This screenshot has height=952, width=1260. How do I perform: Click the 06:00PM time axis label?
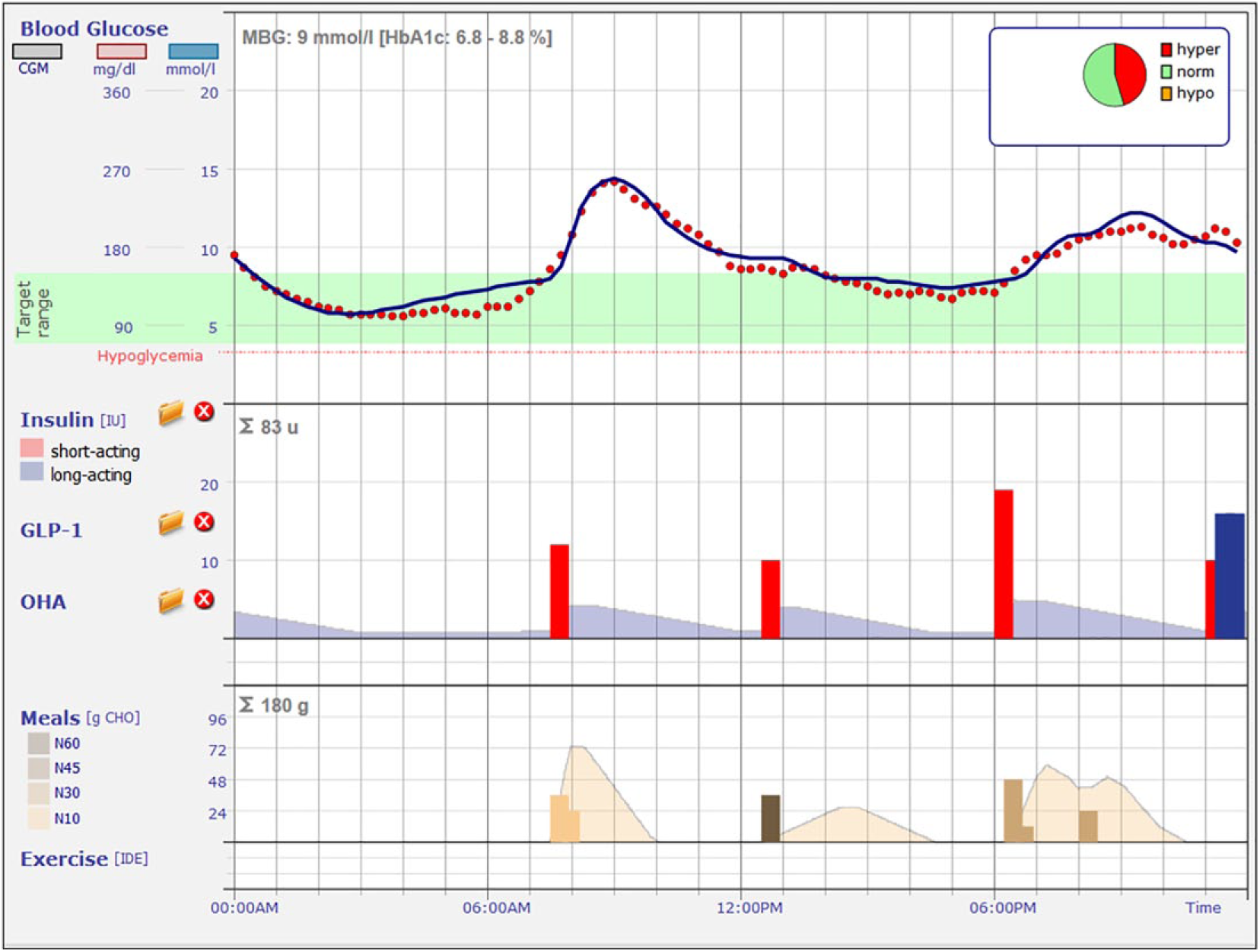tap(1002, 908)
